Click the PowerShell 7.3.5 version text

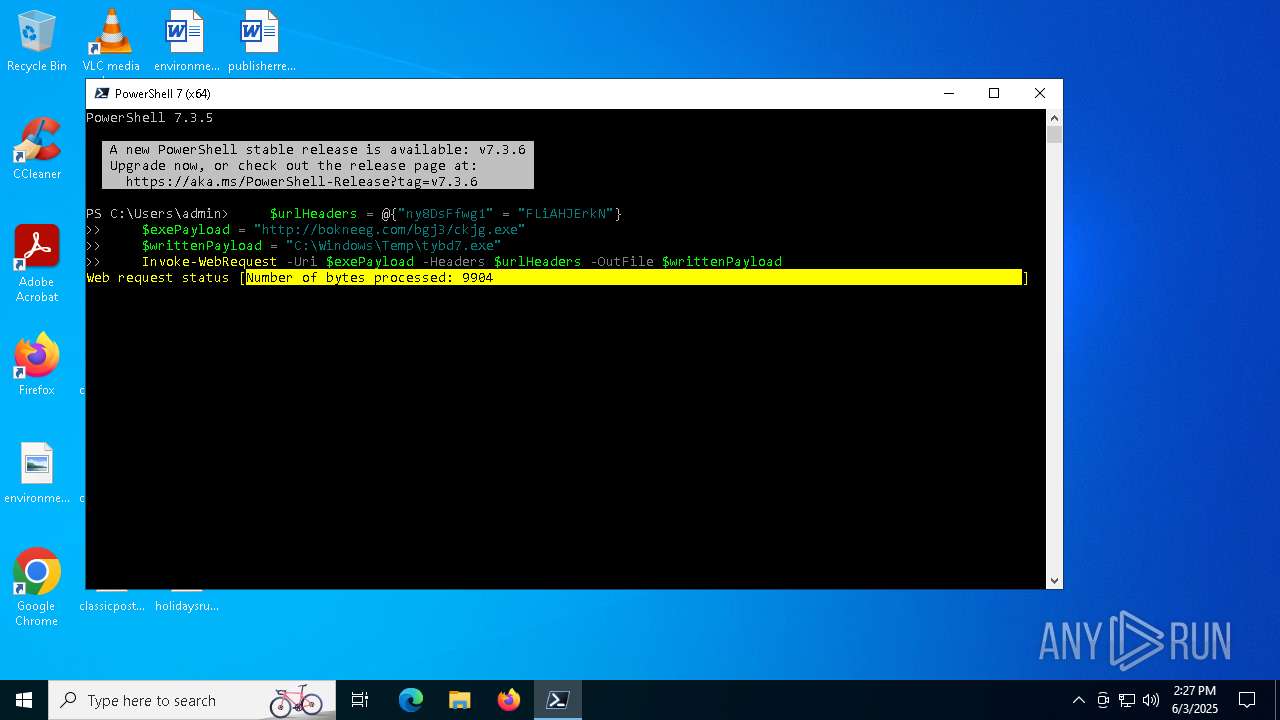pyautogui.click(x=150, y=118)
